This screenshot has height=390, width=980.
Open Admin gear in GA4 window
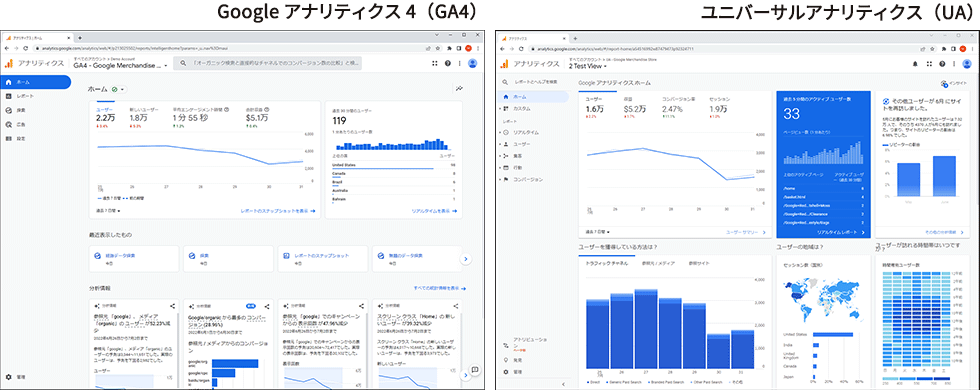(x=9, y=377)
